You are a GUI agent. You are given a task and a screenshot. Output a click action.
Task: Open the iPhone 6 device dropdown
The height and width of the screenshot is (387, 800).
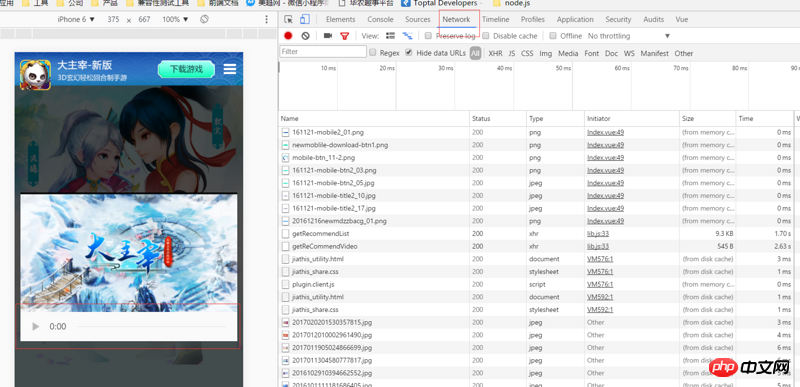[76, 19]
